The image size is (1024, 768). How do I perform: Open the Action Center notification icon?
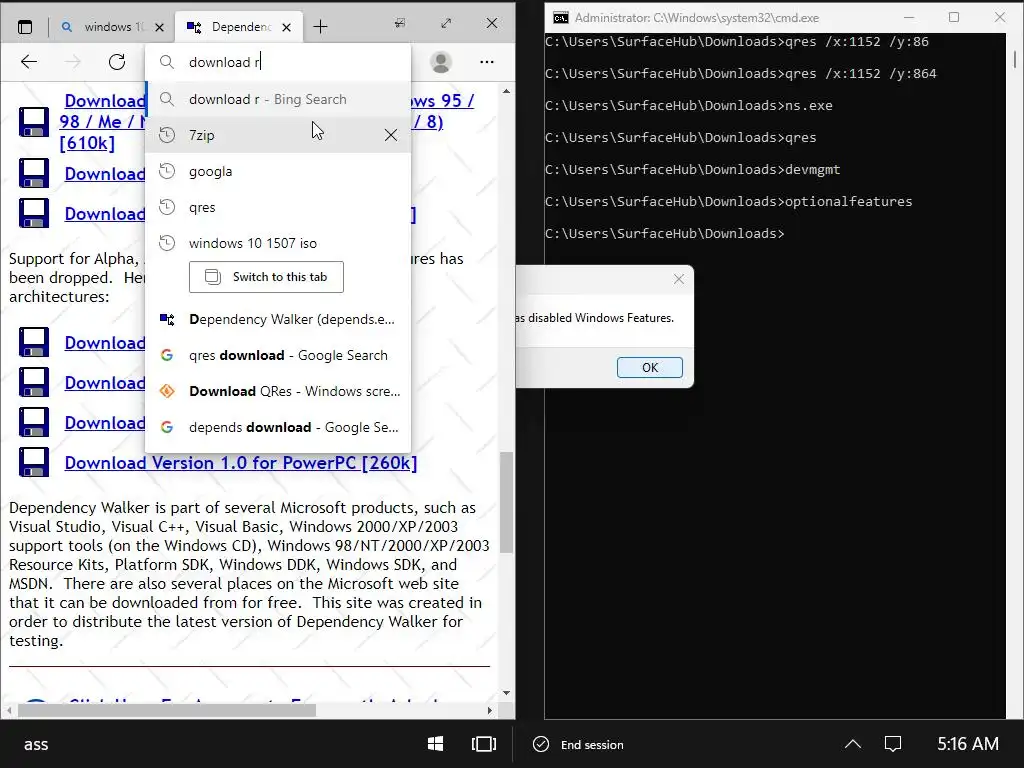[893, 744]
